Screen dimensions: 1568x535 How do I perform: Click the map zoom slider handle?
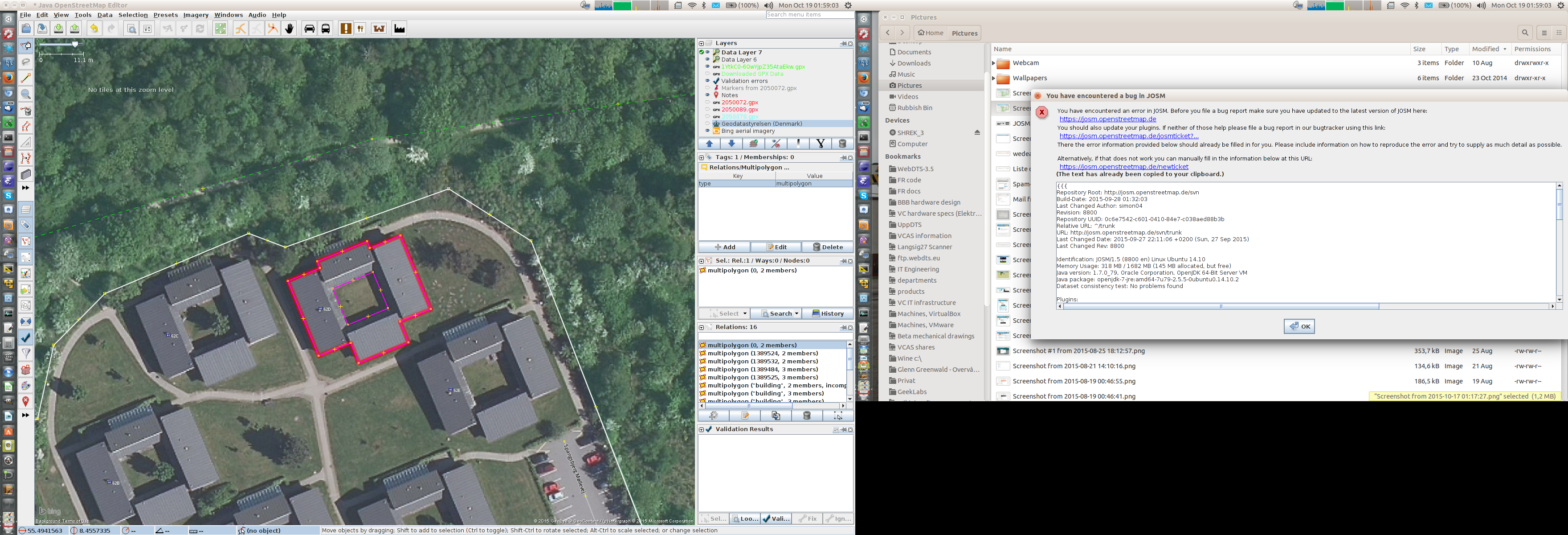coord(75,45)
